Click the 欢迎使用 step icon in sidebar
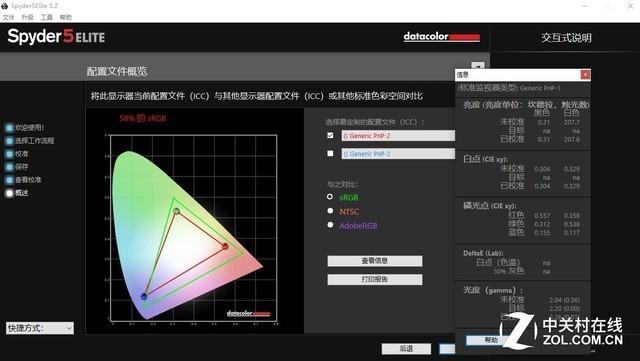 9,128
